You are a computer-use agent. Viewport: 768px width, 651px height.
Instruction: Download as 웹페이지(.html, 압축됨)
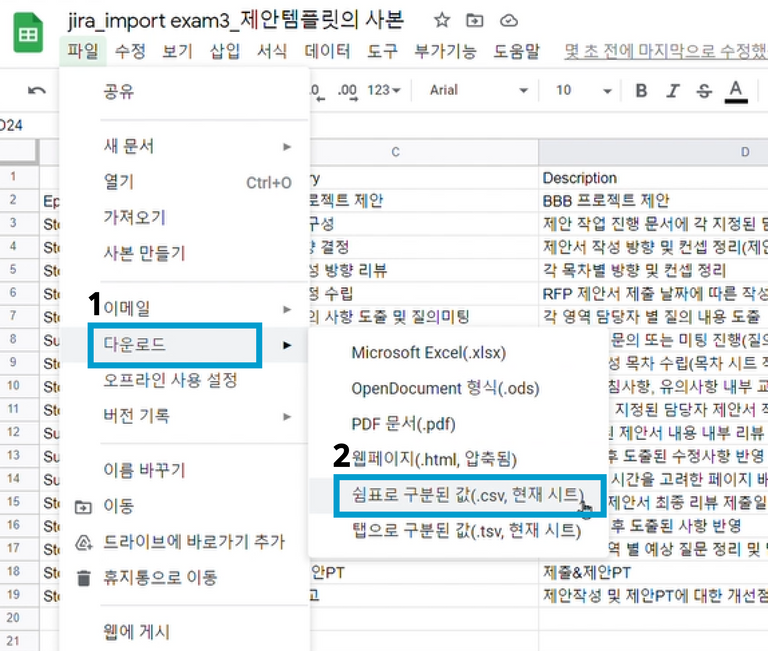point(457,459)
